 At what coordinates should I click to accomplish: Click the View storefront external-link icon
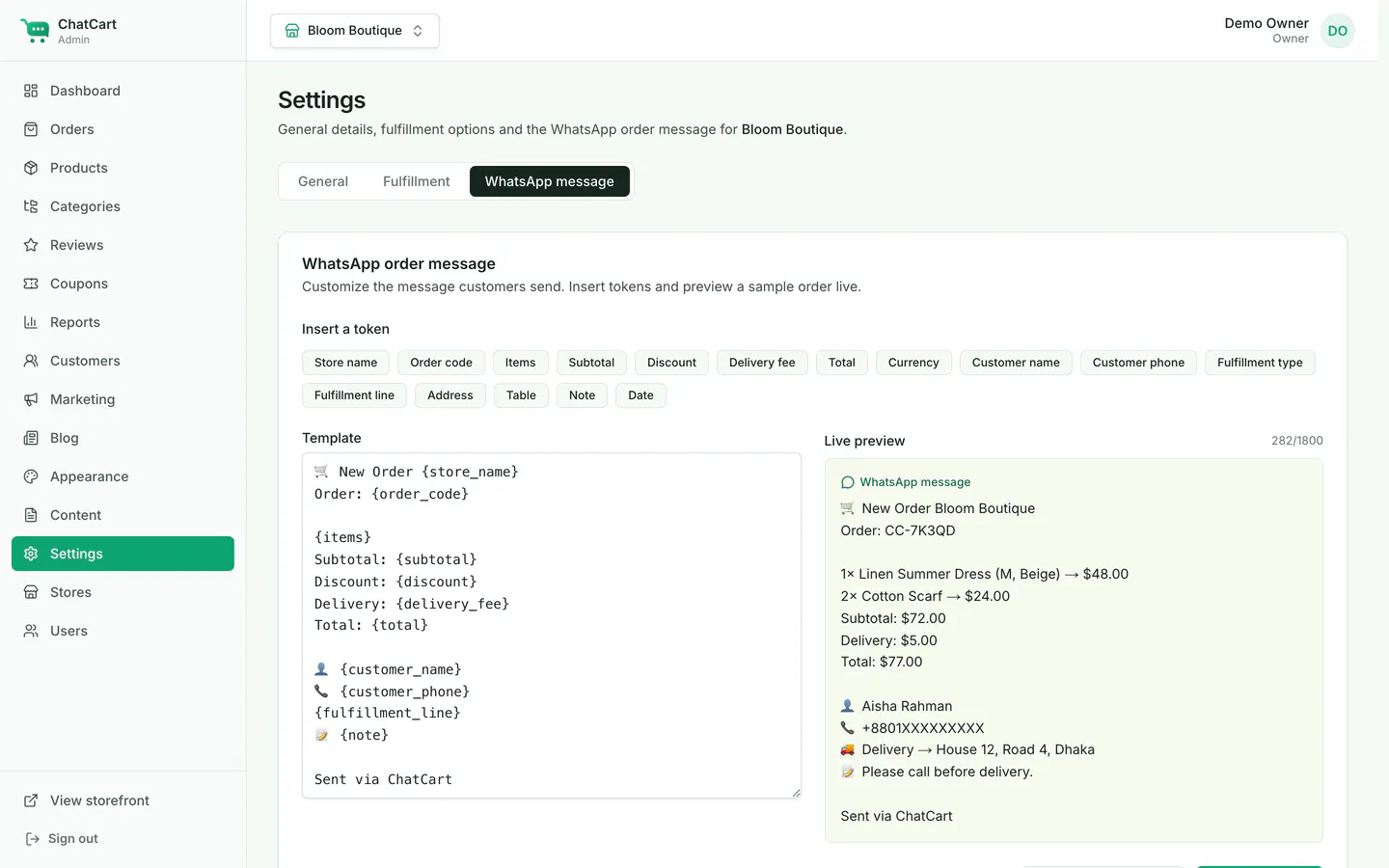pyautogui.click(x=31, y=800)
